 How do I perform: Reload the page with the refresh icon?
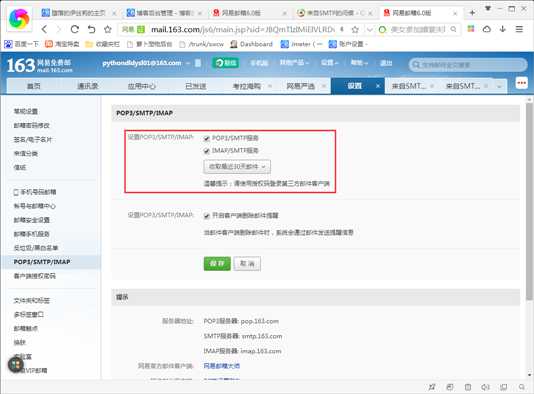(75, 29)
